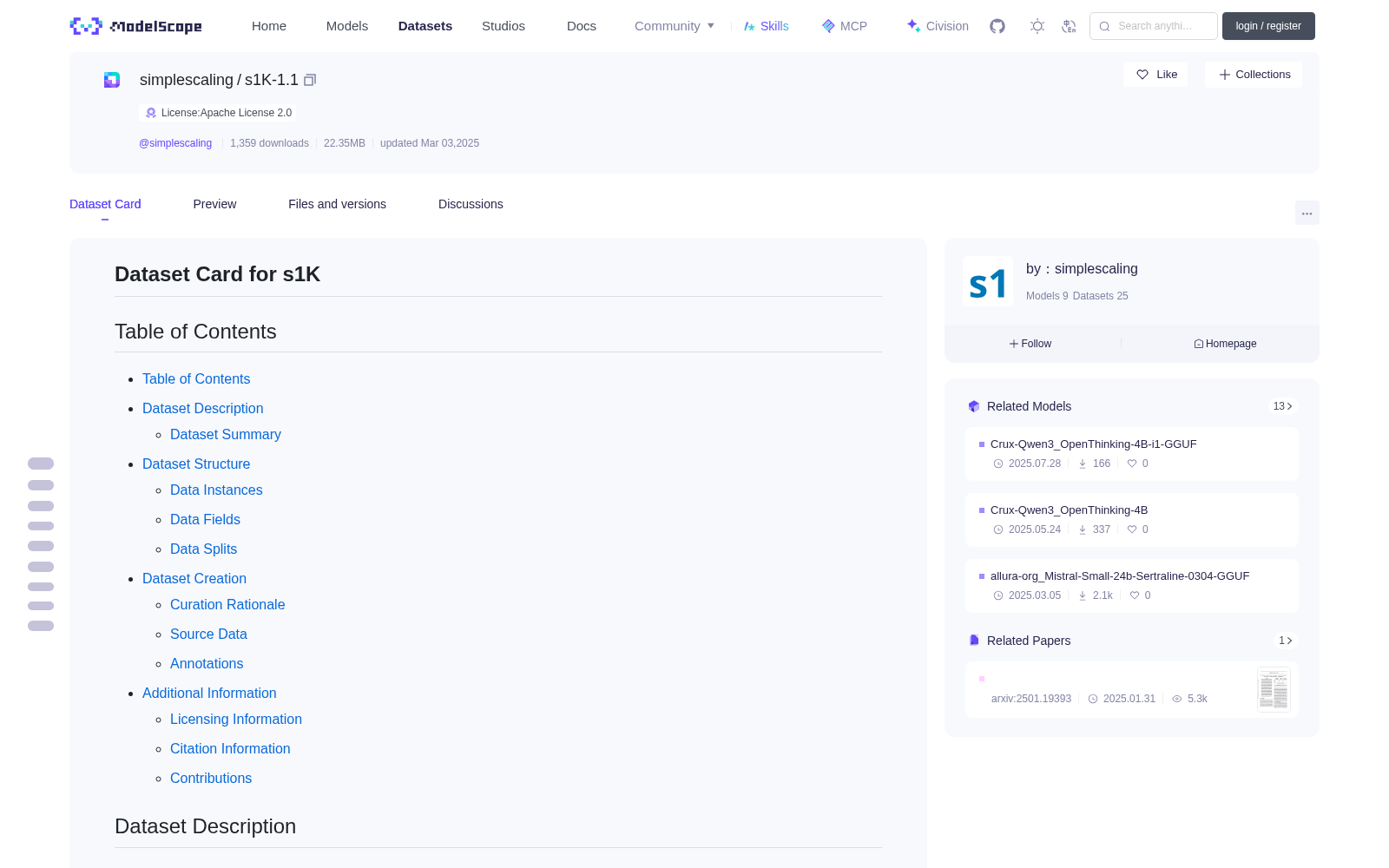This screenshot has width=1389, height=868.
Task: Click the Skills nav item
Action: click(x=767, y=26)
